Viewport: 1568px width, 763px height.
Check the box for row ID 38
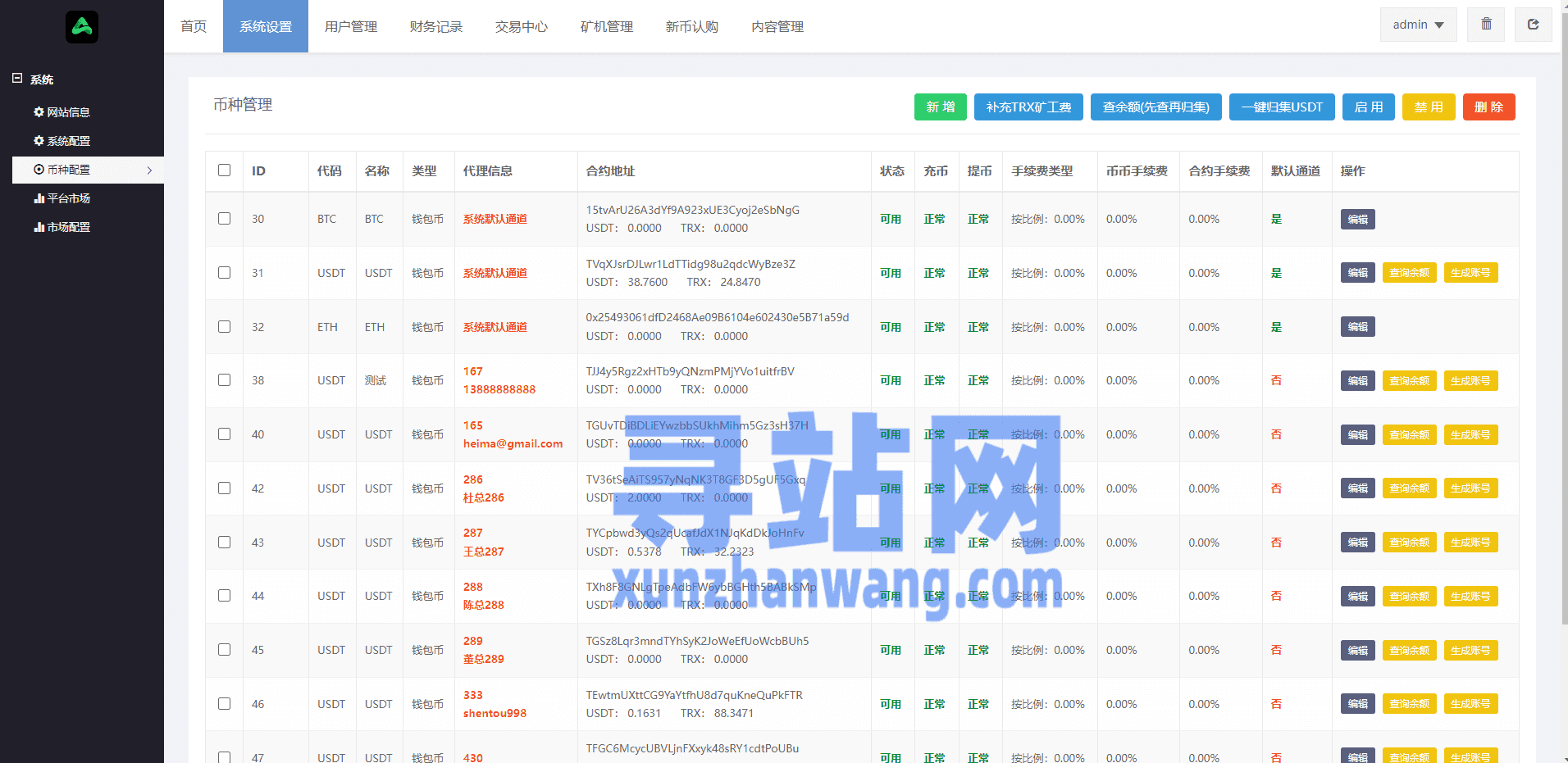pyautogui.click(x=224, y=380)
